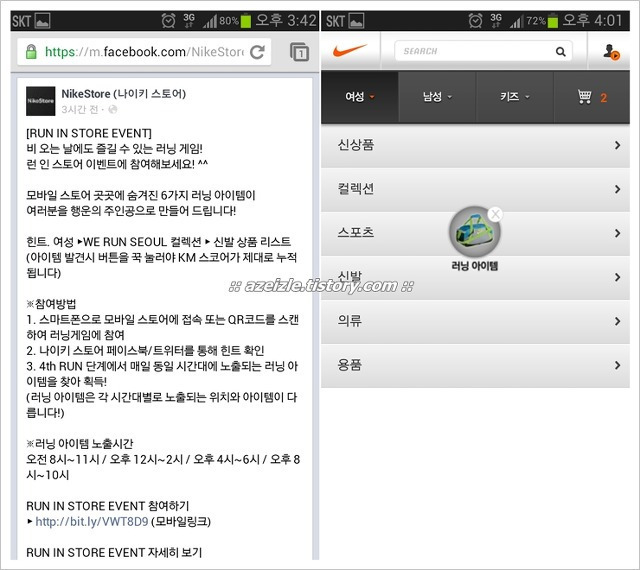The width and height of the screenshot is (640, 570).
Task: Open the bit.ly/VWT8D9 mobile link
Action: tap(91, 521)
